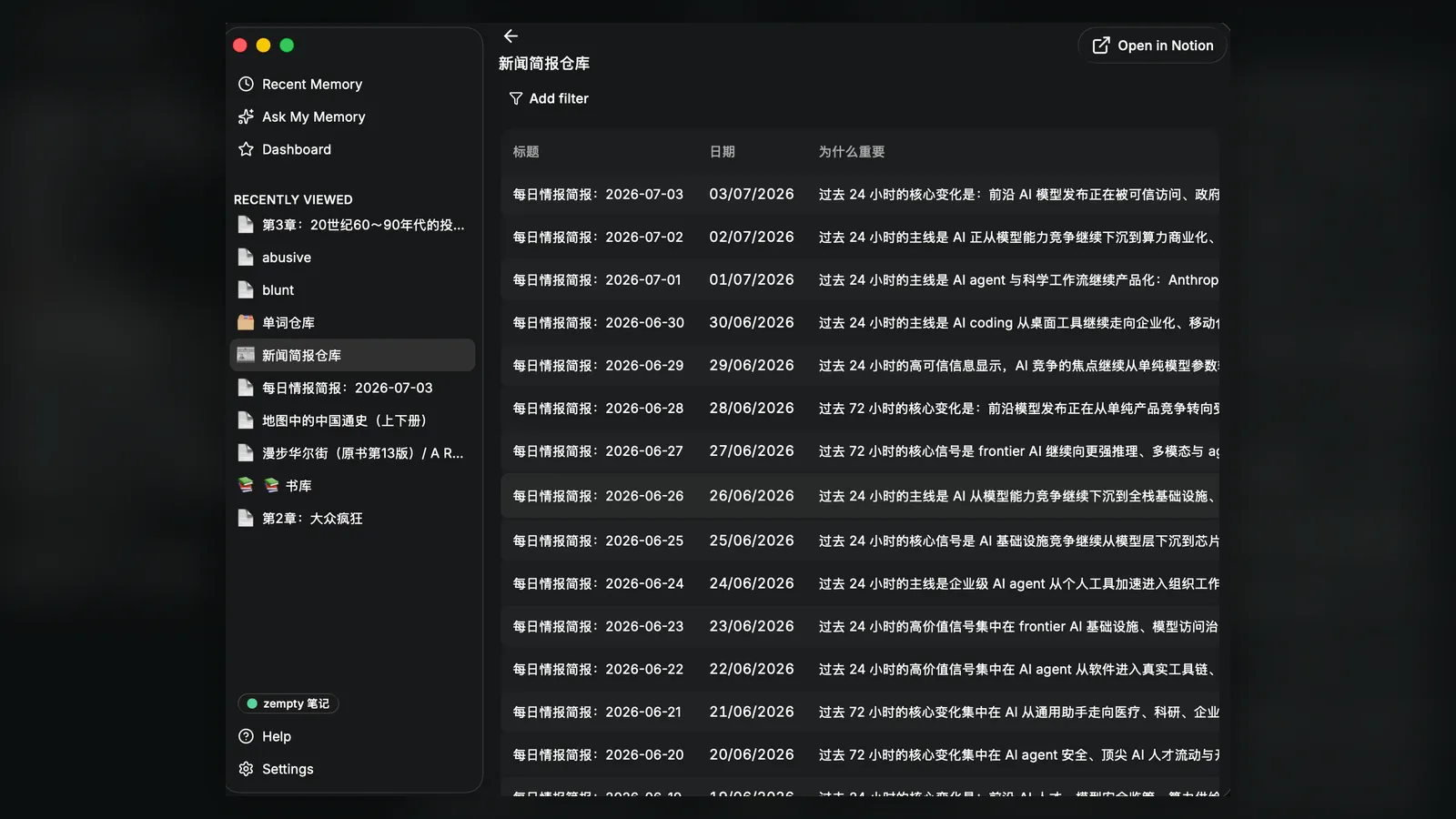Image resolution: width=1456 pixels, height=819 pixels.
Task: Click the RECENTLY VIEWED section label
Action: [x=293, y=199]
